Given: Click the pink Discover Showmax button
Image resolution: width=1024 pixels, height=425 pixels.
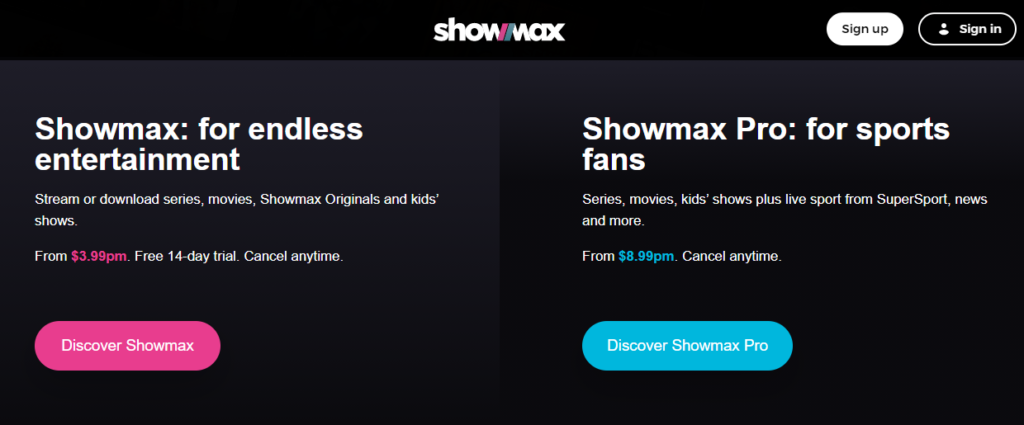Looking at the screenshot, I should coord(127,345).
